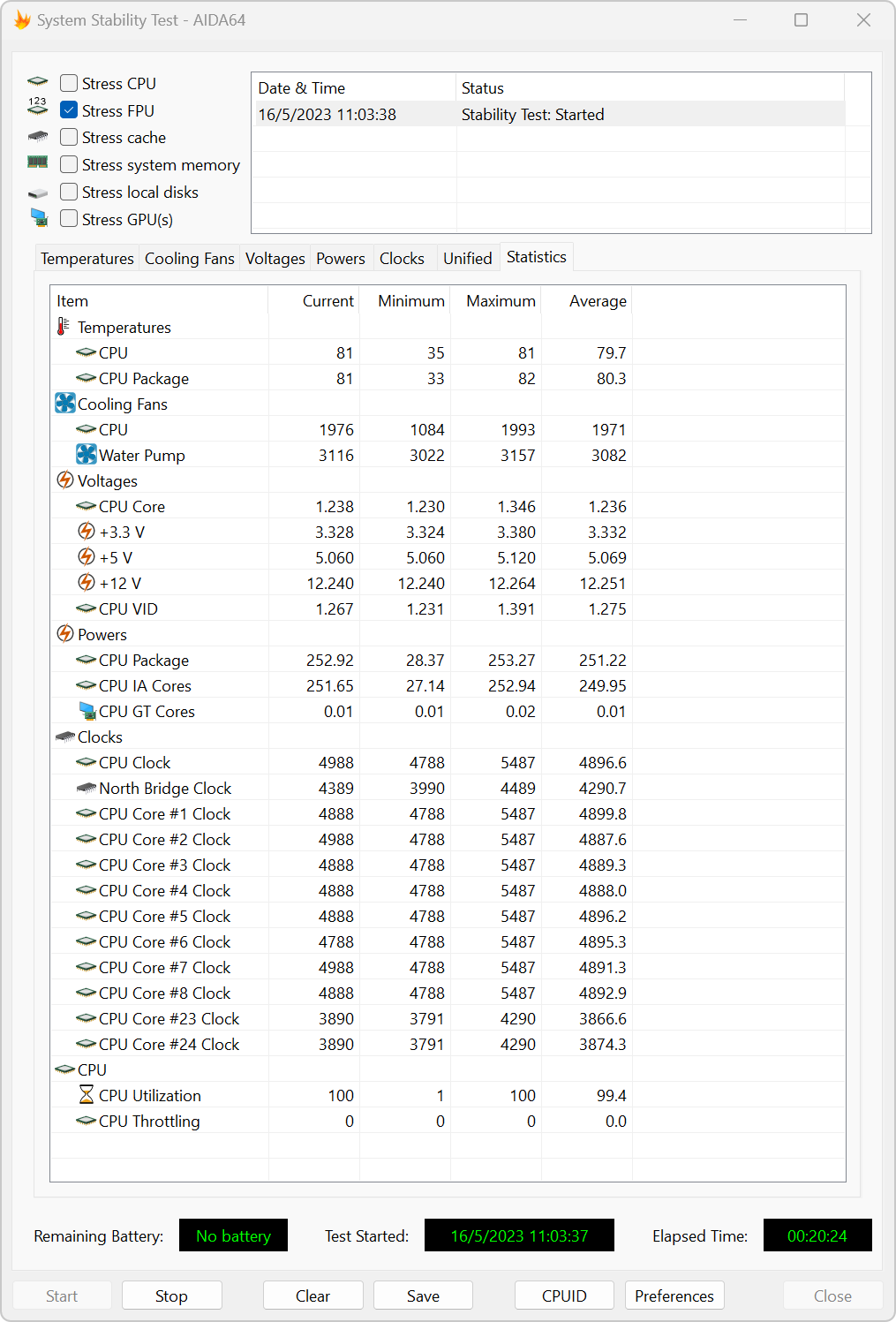Click the CPU GT Cores monitor icon

pos(87,711)
